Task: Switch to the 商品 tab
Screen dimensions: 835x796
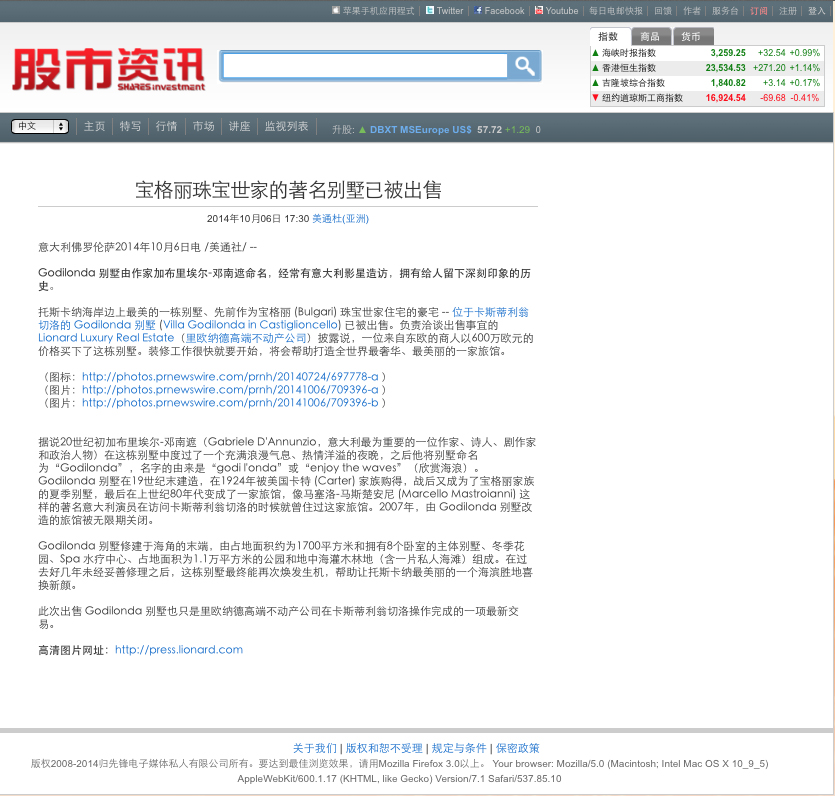Action: pos(650,36)
